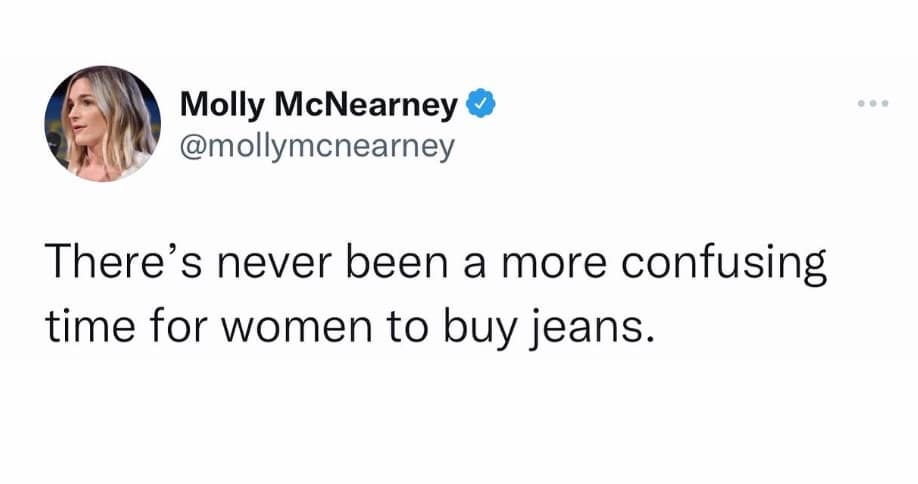
Task: Click the Molly McNearney display name
Action: (x=319, y=104)
